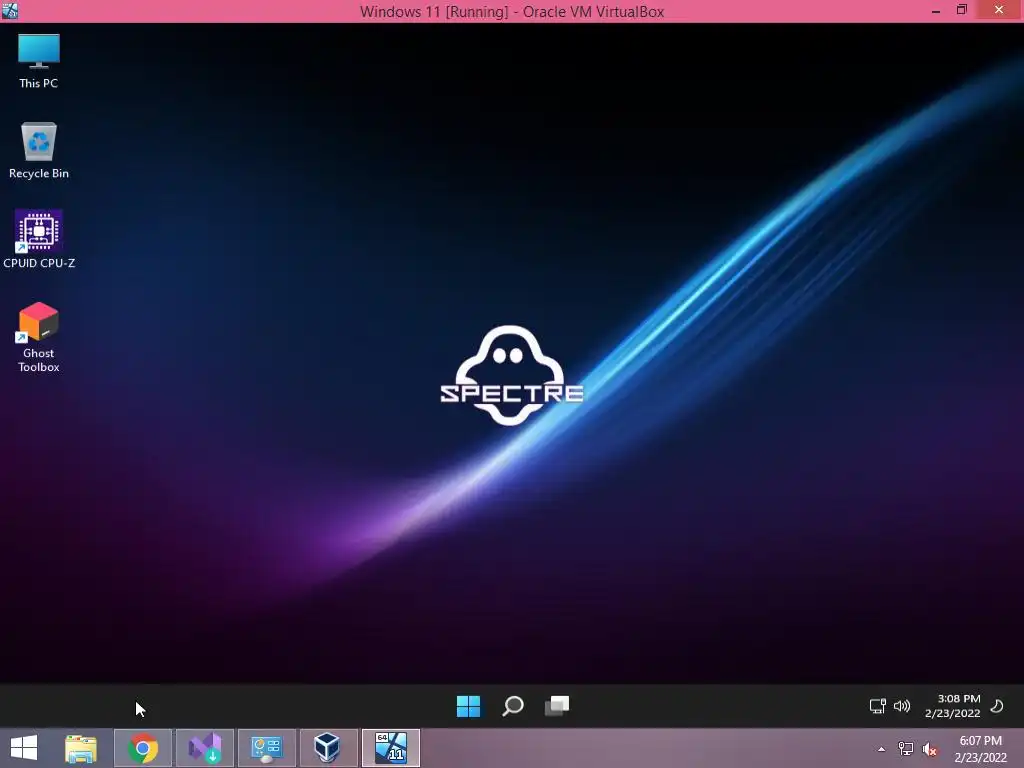Open the host Windows Start button
The image size is (1024, 768).
coord(24,748)
